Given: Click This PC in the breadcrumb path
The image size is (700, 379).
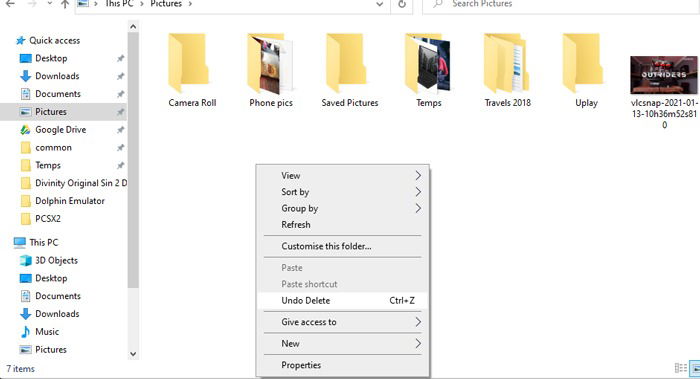Looking at the screenshot, I should (119, 4).
